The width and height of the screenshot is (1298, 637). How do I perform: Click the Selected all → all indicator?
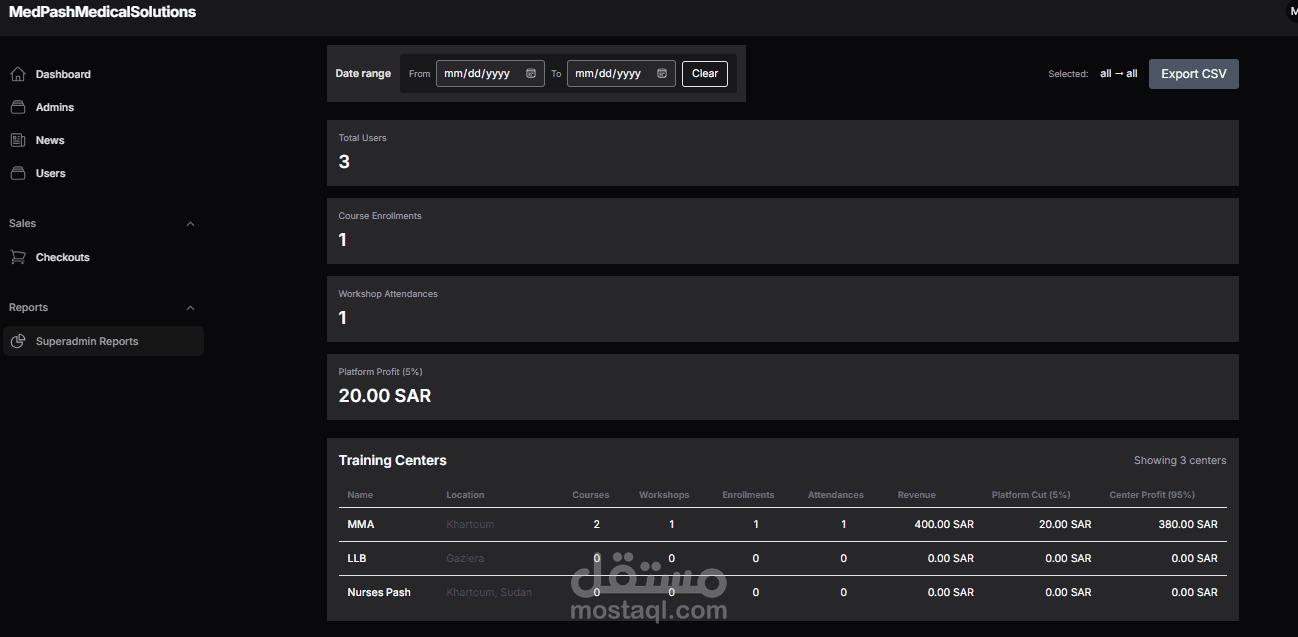coord(1093,74)
